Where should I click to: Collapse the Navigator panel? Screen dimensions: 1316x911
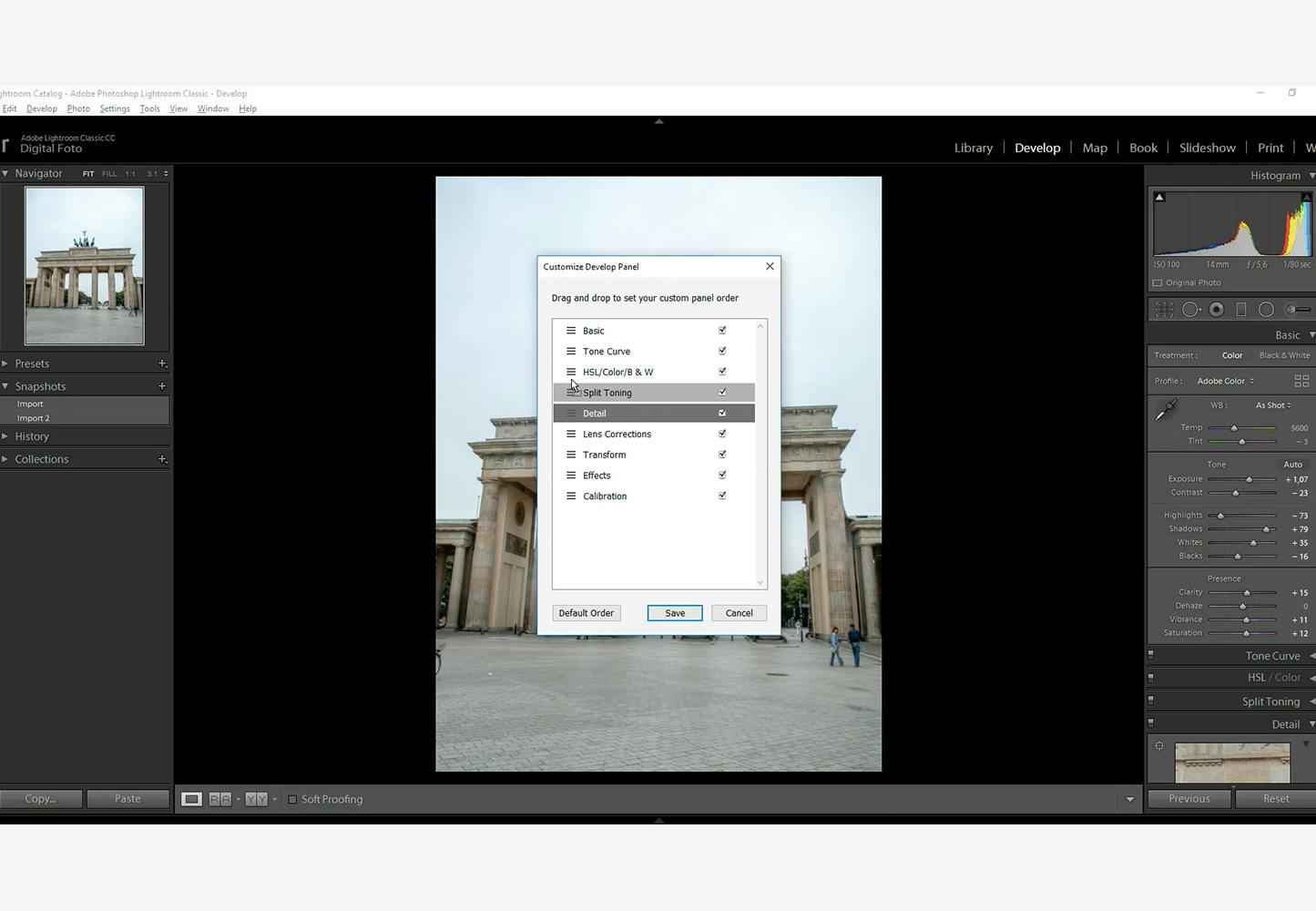coord(5,173)
